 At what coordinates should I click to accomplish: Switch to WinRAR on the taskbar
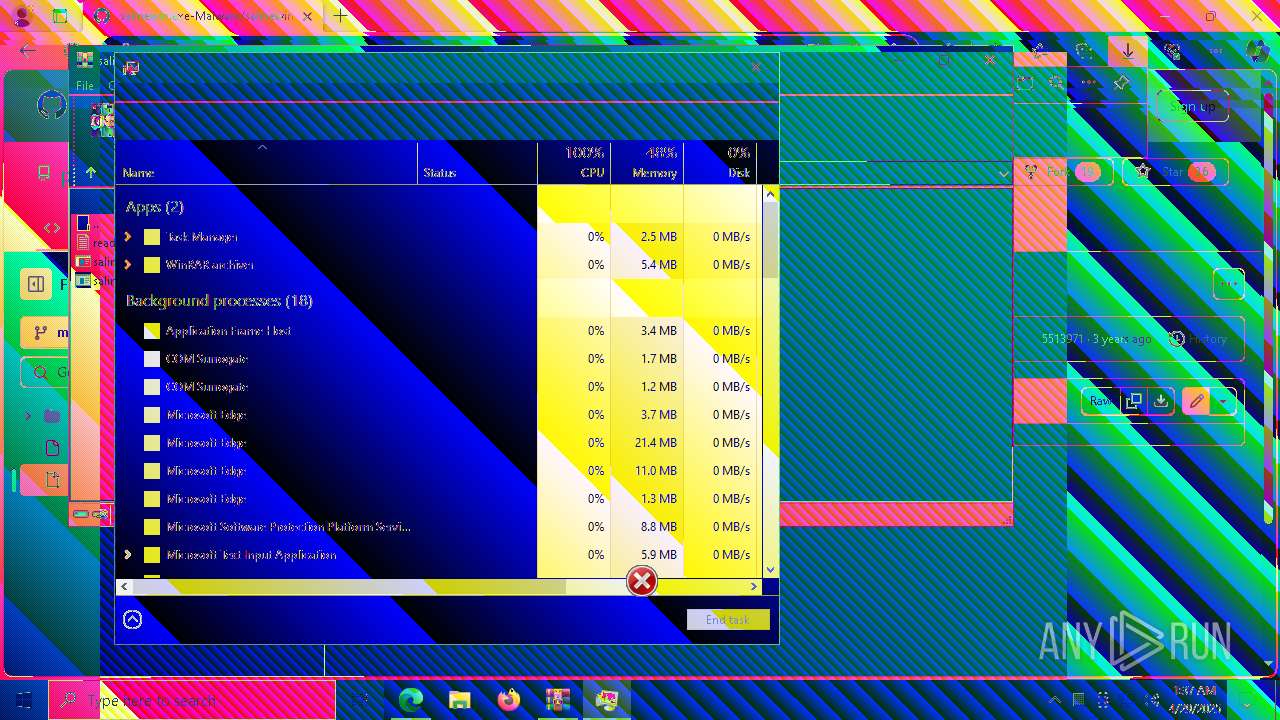click(557, 700)
